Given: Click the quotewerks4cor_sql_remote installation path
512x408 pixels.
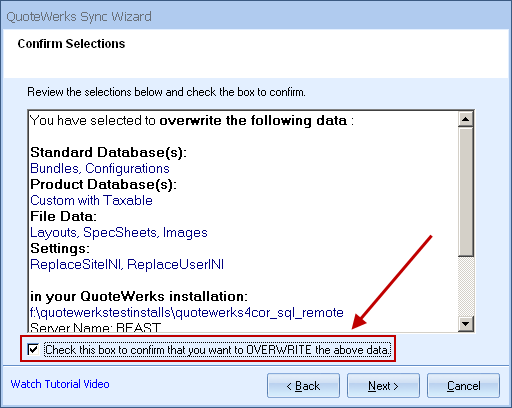Looking at the screenshot, I should (187, 313).
